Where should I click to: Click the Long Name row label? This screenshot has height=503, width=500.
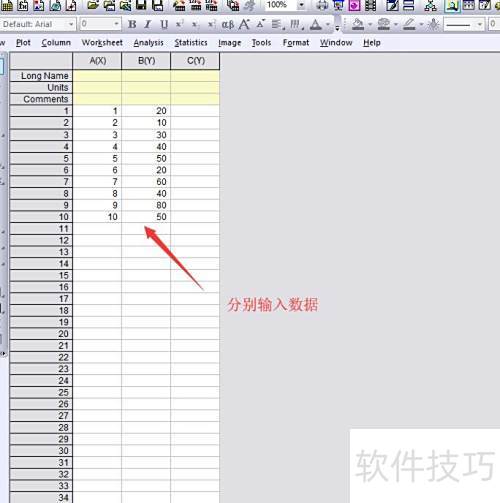click(x=41, y=76)
